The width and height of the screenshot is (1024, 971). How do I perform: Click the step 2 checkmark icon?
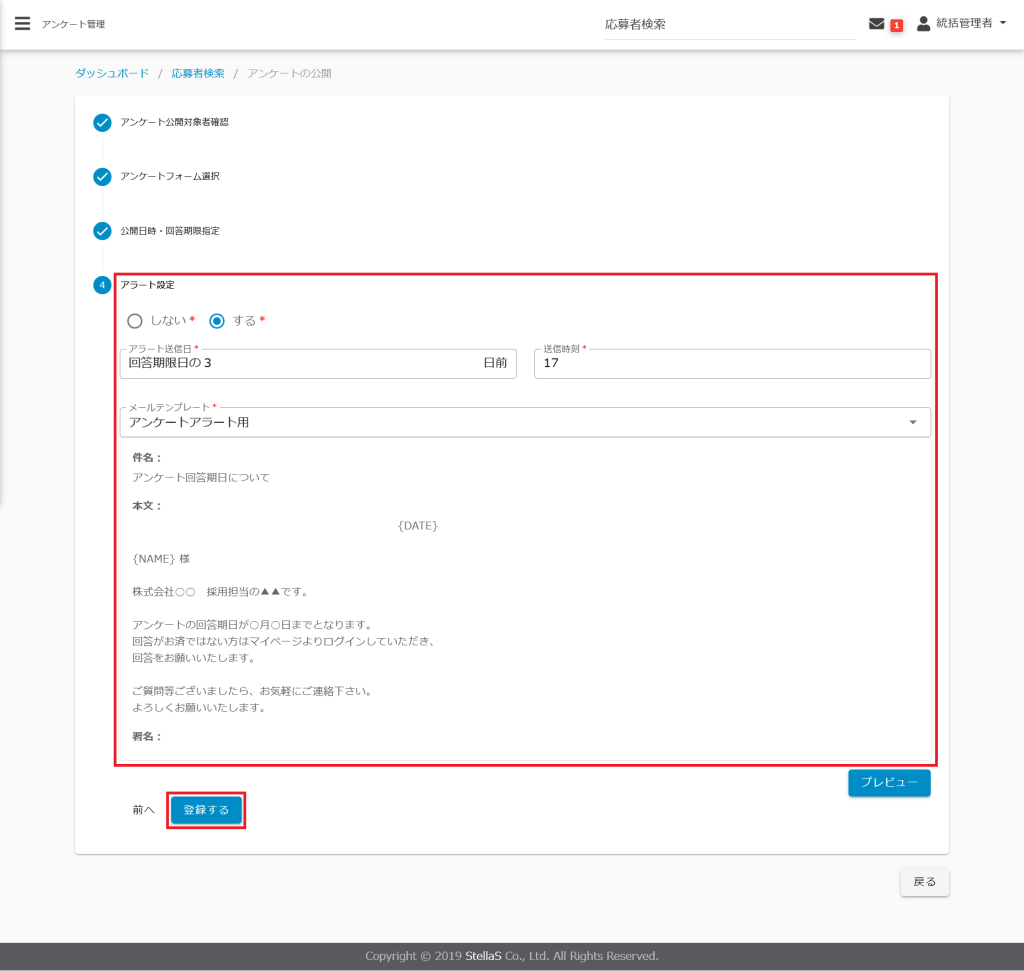pos(102,177)
